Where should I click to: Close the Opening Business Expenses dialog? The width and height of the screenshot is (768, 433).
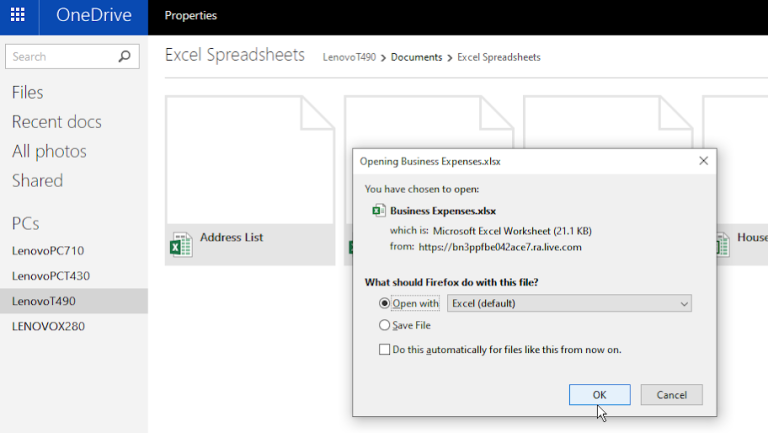[x=703, y=161]
